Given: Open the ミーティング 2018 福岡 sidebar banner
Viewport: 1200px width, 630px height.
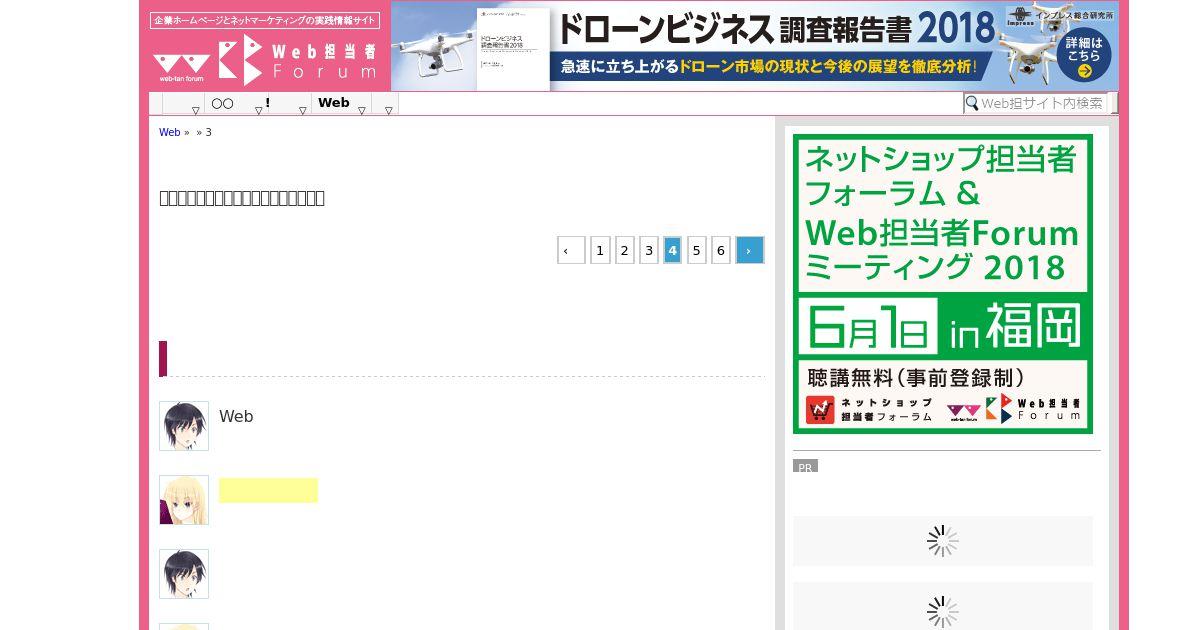Looking at the screenshot, I should pyautogui.click(x=942, y=284).
